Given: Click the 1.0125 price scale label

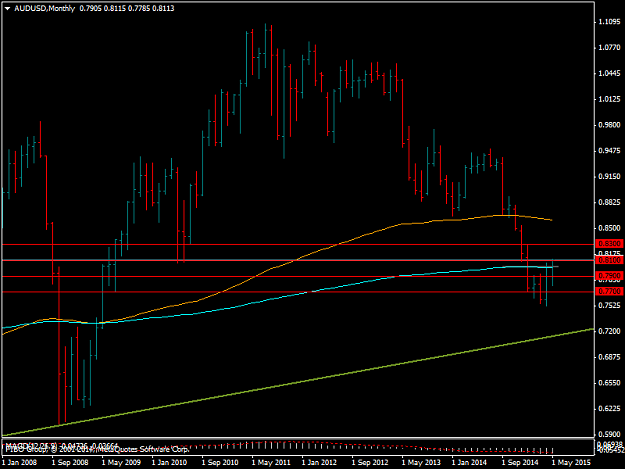Looking at the screenshot, I should point(609,99).
